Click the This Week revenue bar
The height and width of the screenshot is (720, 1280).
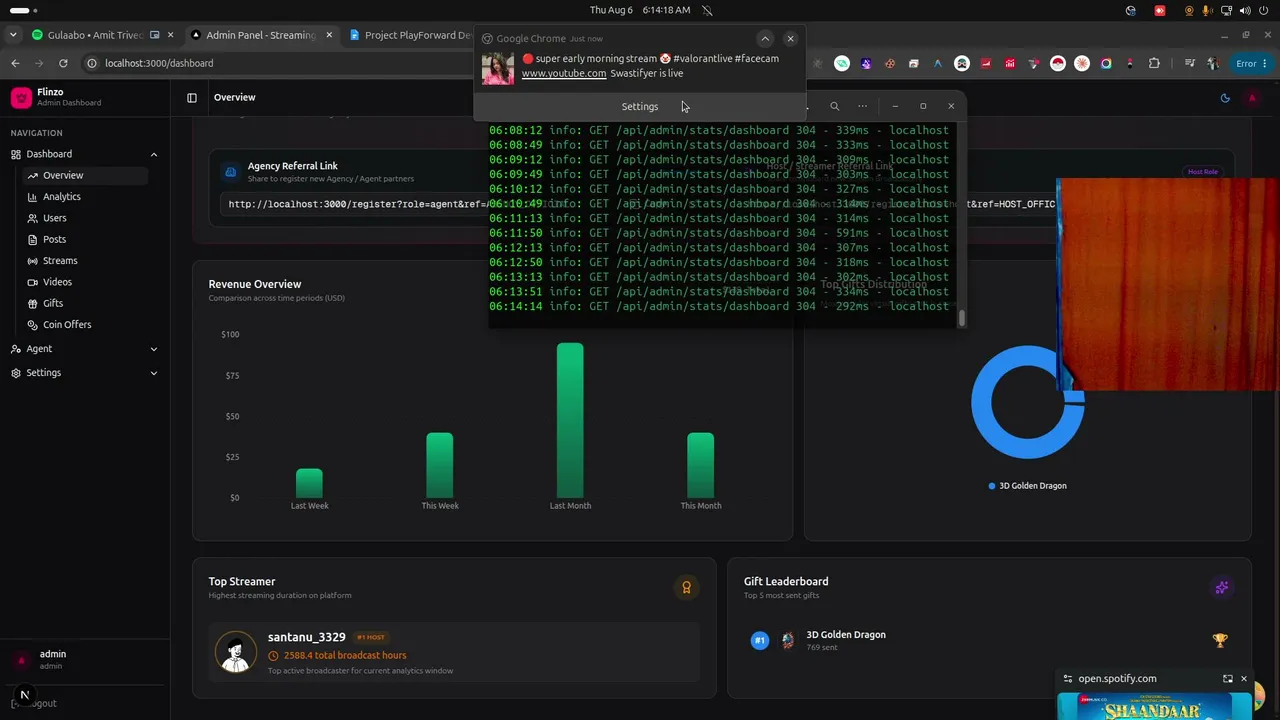click(440, 465)
